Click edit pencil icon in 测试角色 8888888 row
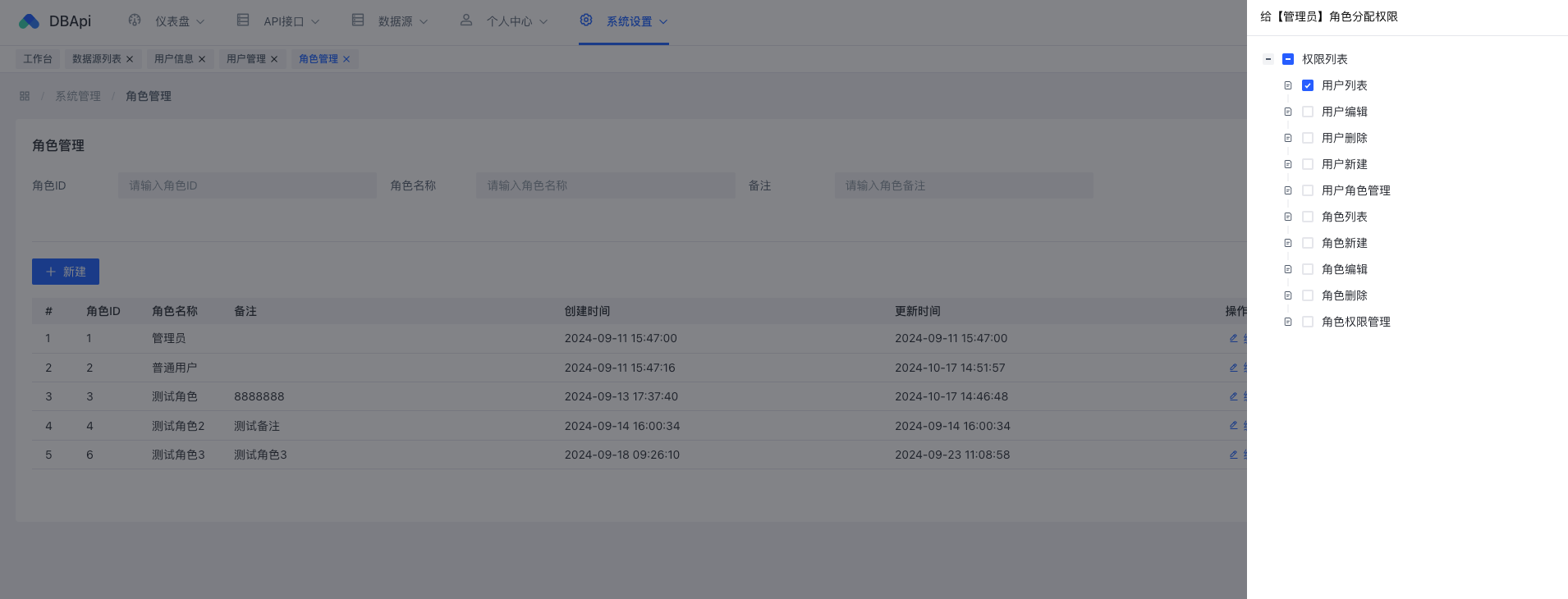Screen dimensions: 1568x599 tap(1233, 396)
